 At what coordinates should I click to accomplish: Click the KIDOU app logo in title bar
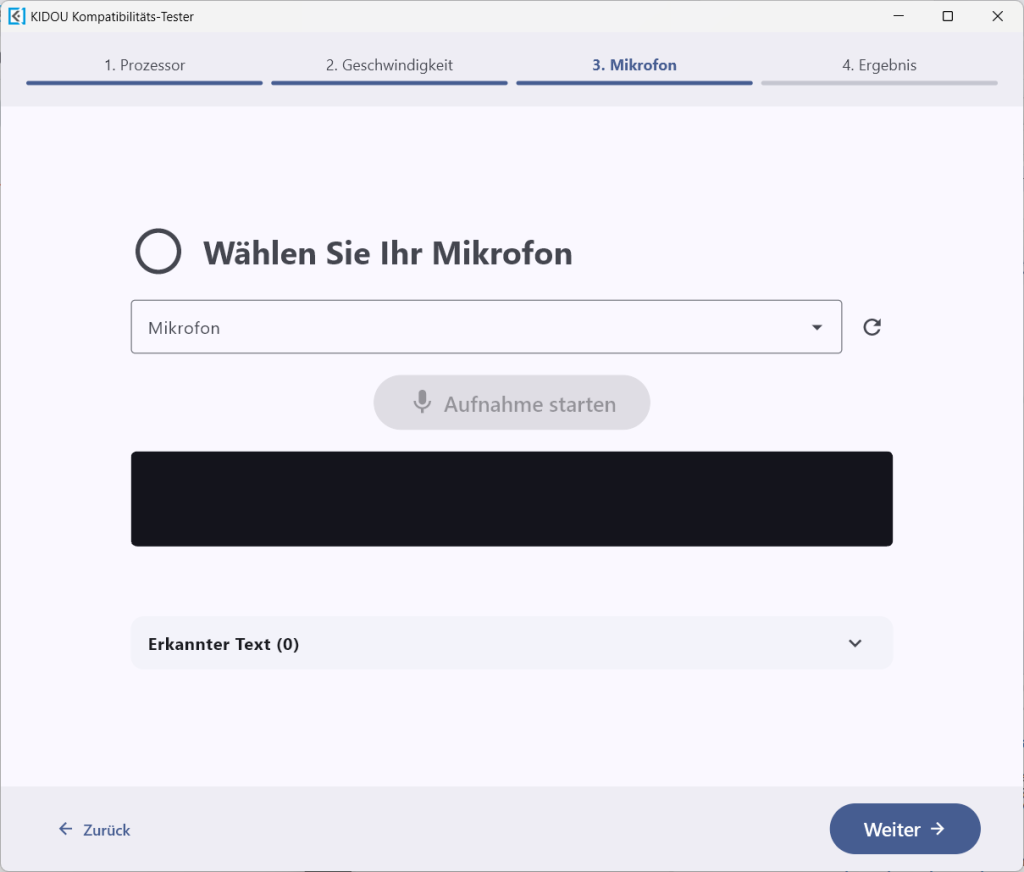coord(16,16)
